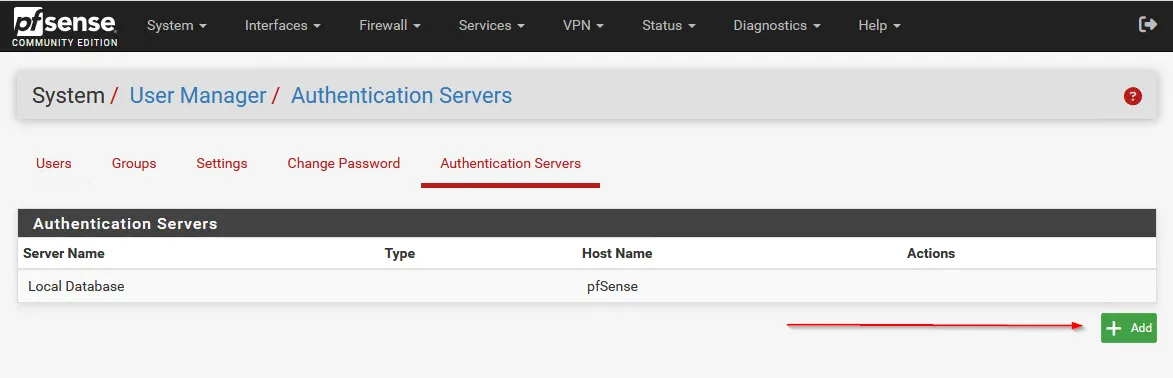The image size is (1173, 378).
Task: Select the Authentication Servers tab
Action: click(x=510, y=163)
